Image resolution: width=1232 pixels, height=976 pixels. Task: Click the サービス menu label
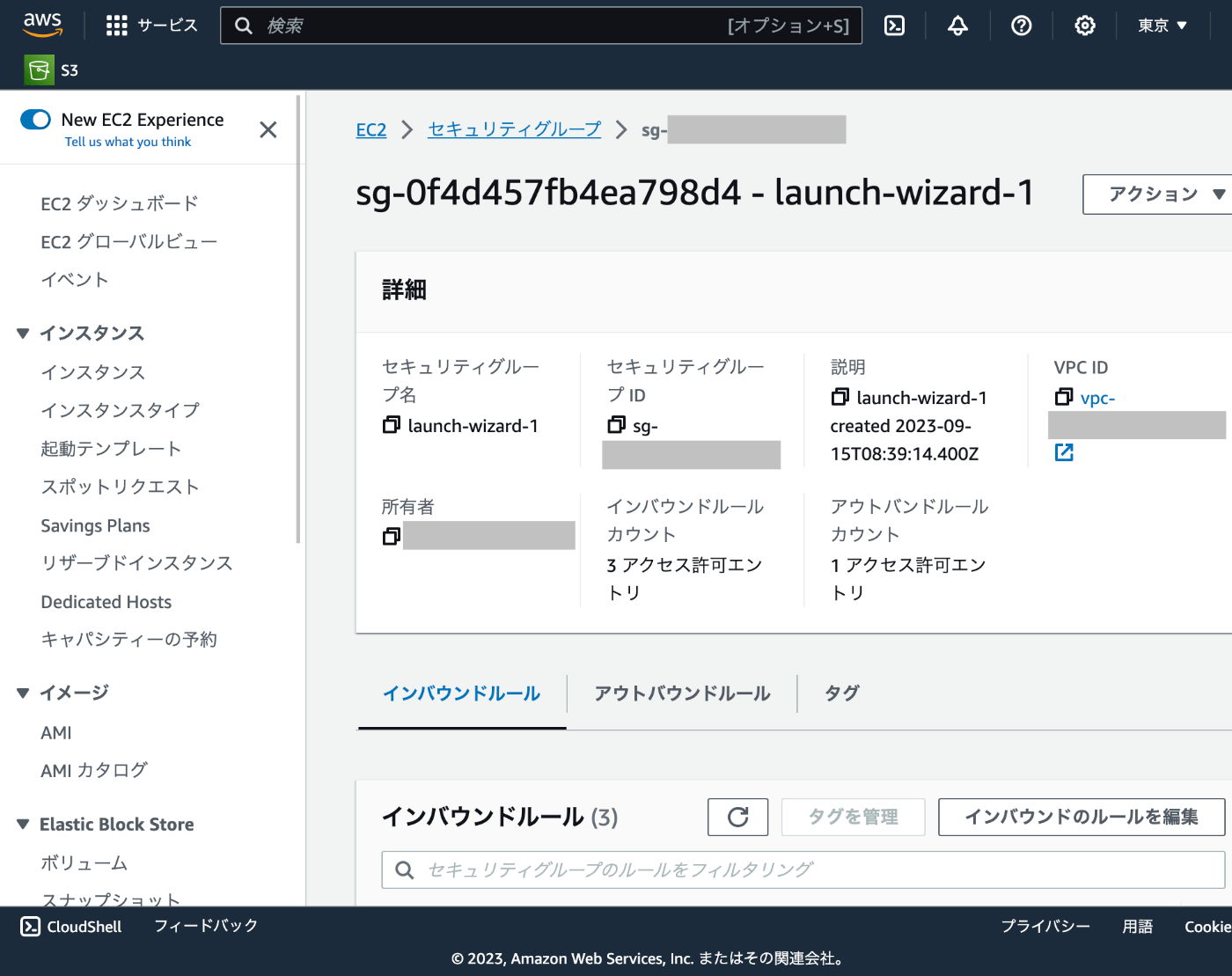click(168, 26)
